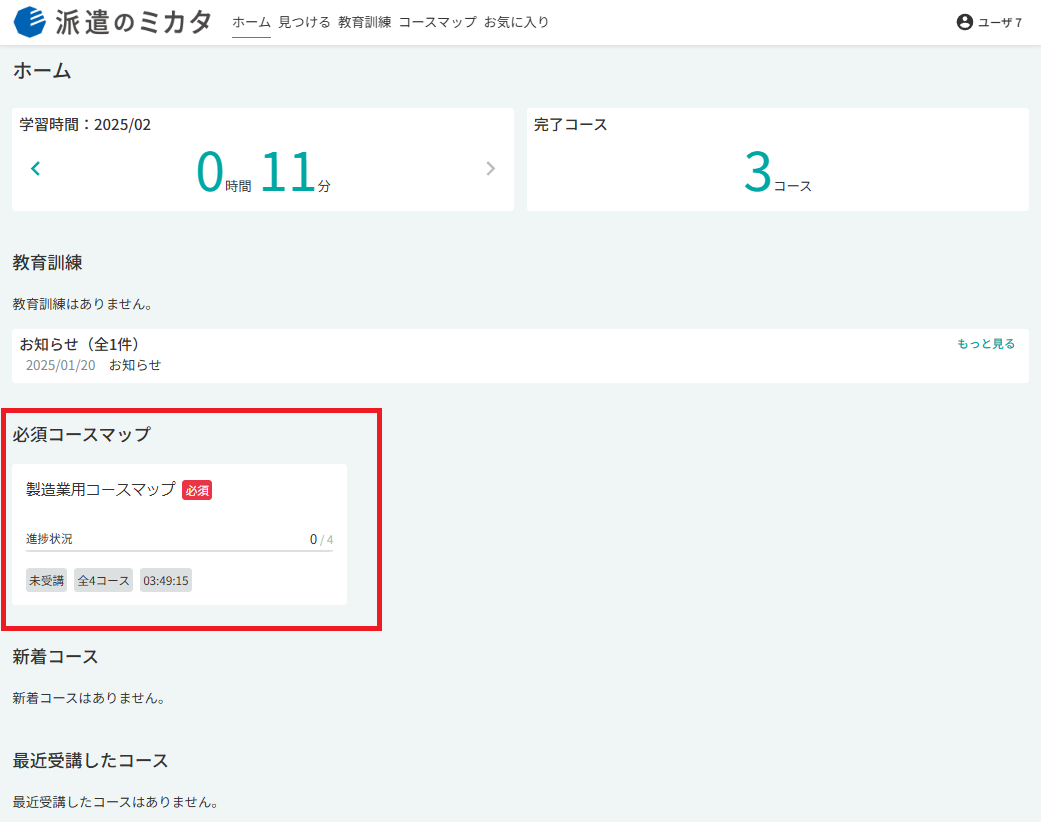Click the もっと見る link
This screenshot has height=822, width=1041.
tap(986, 344)
